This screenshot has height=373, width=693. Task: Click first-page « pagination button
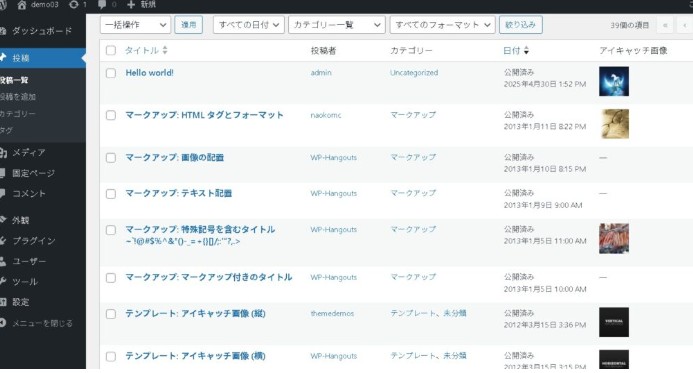(665, 25)
